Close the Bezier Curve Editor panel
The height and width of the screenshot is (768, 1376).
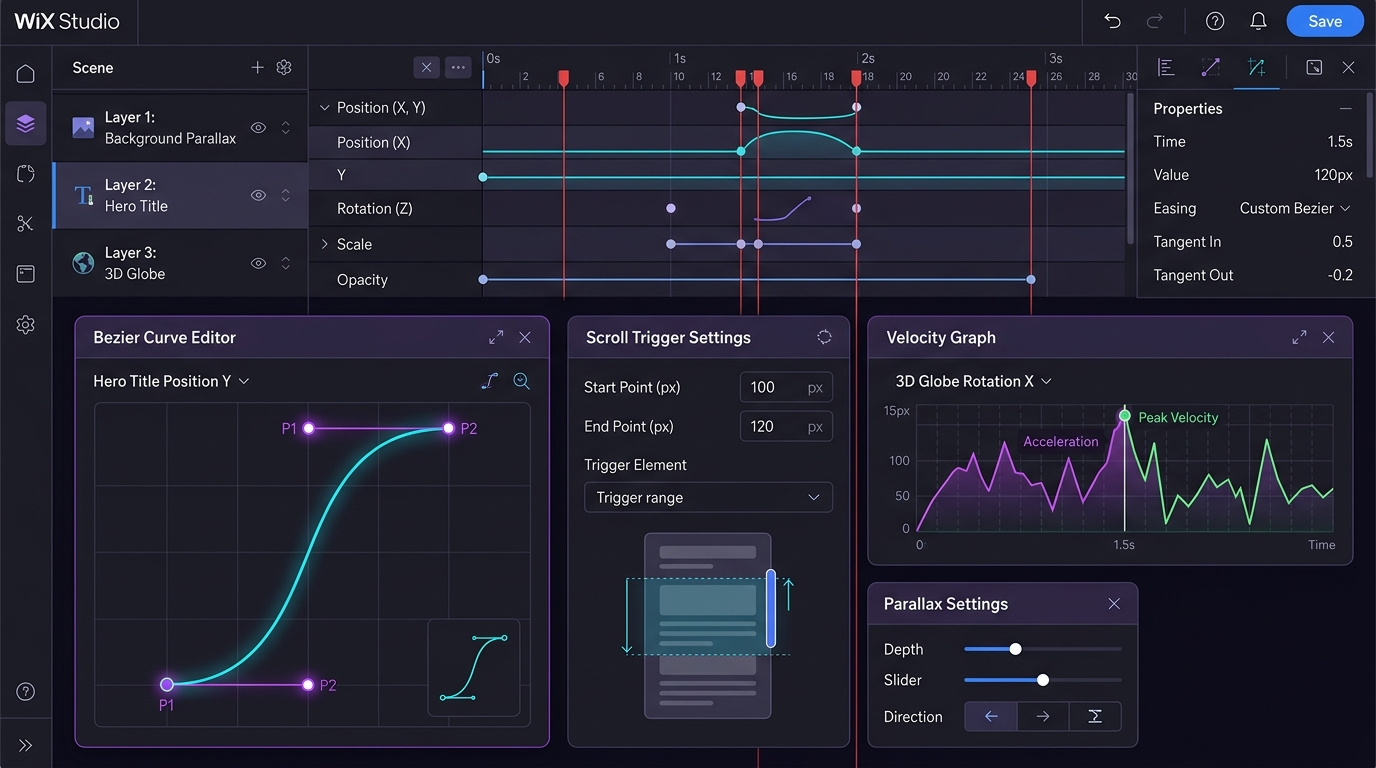pyautogui.click(x=525, y=338)
